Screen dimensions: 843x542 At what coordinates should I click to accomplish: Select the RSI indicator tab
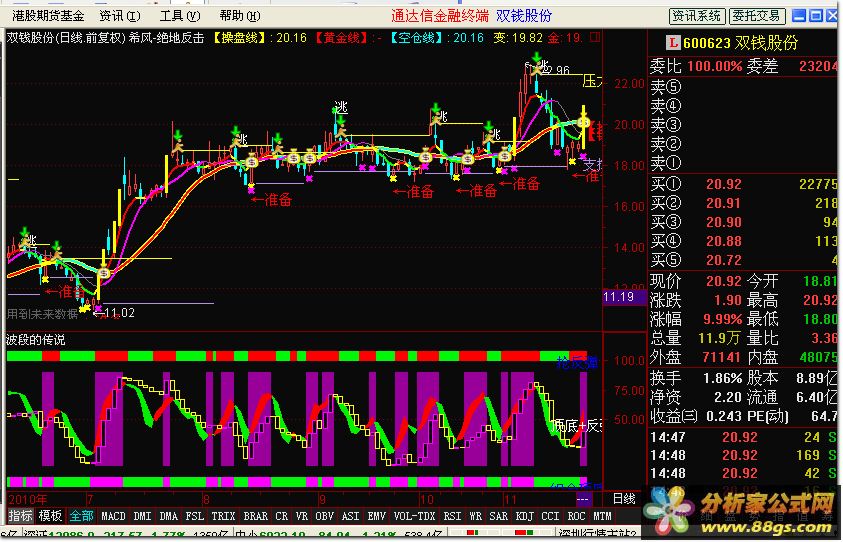click(452, 516)
